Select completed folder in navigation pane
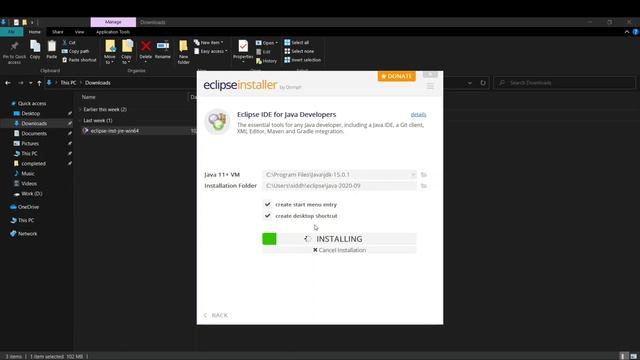The image size is (640, 360). (x=33, y=163)
